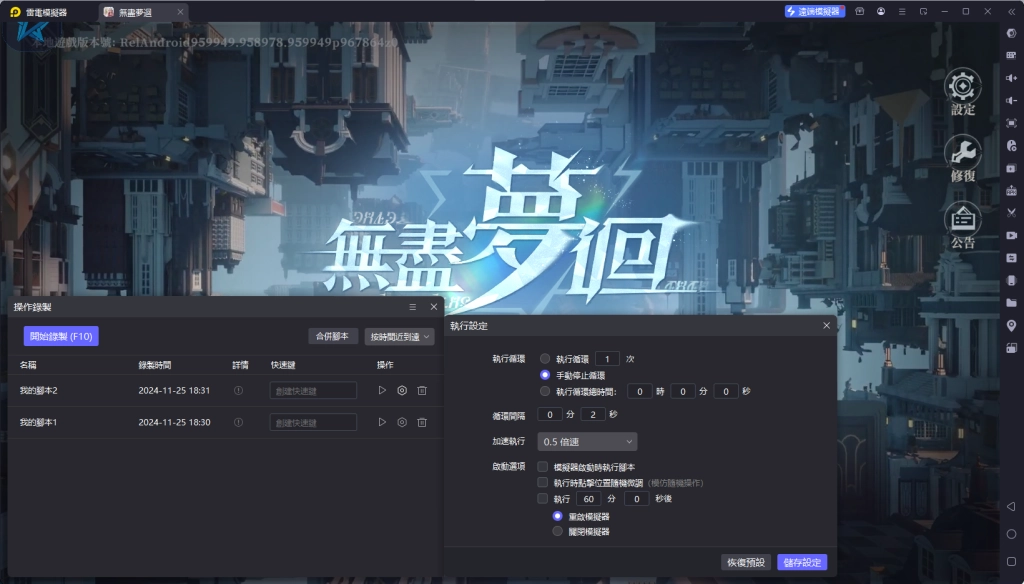Open emulator settings hexagon icon in sidebar
Image resolution: width=1024 pixels, height=584 pixels.
[x=1012, y=33]
